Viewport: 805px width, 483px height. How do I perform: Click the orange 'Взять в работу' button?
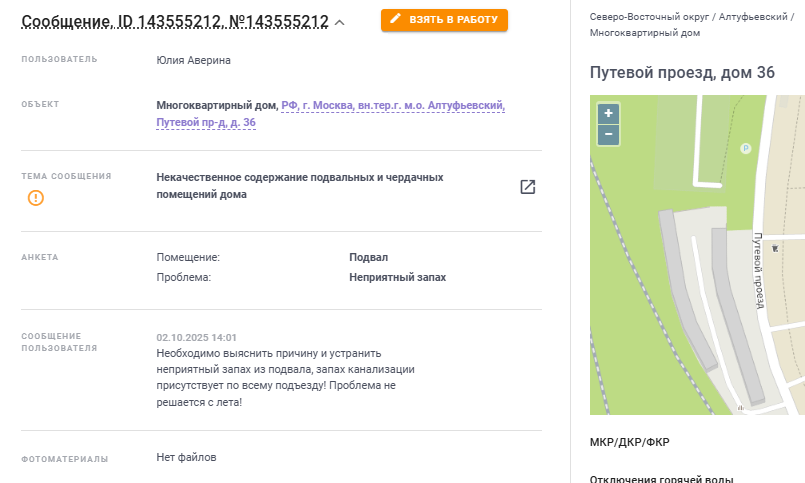(444, 20)
